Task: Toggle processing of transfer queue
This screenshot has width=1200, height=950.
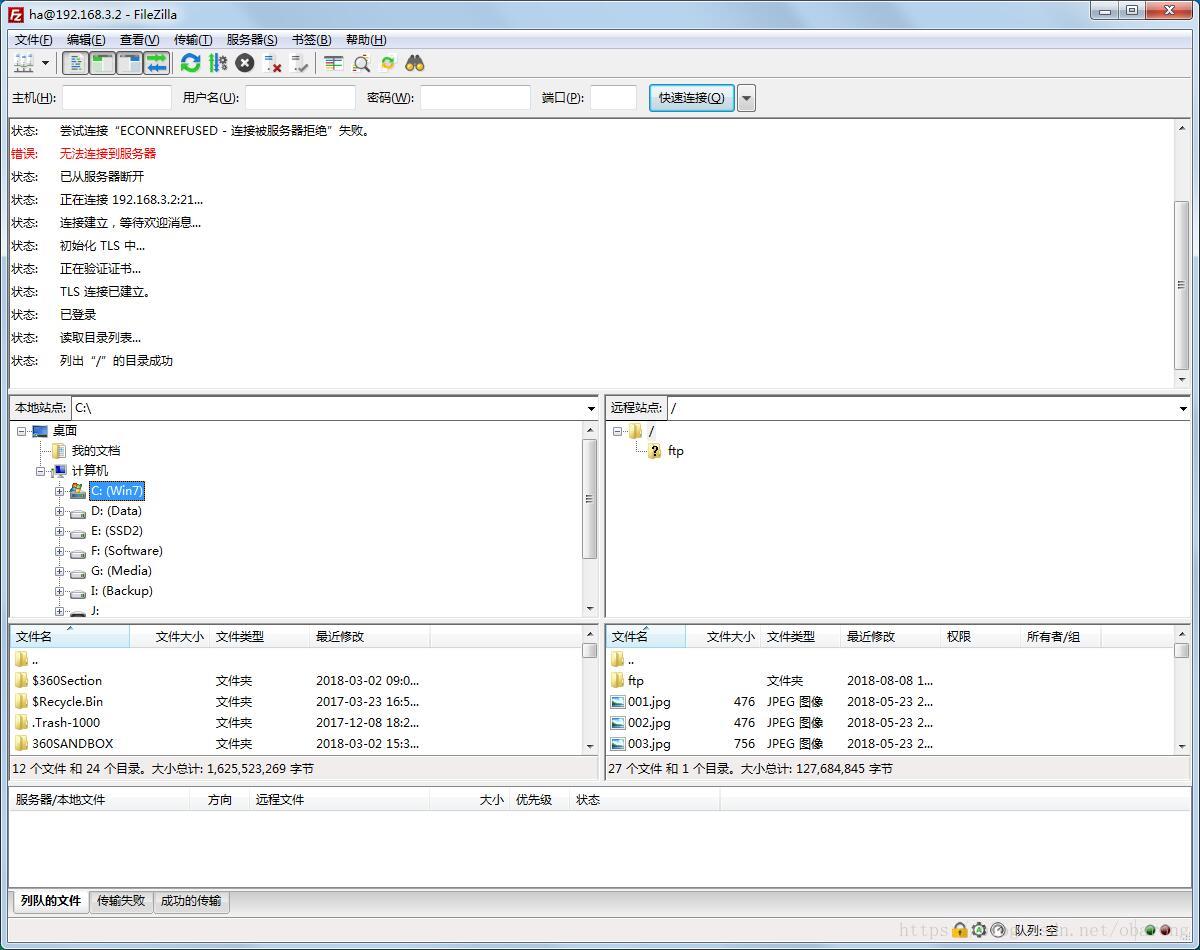Action: click(x=218, y=63)
